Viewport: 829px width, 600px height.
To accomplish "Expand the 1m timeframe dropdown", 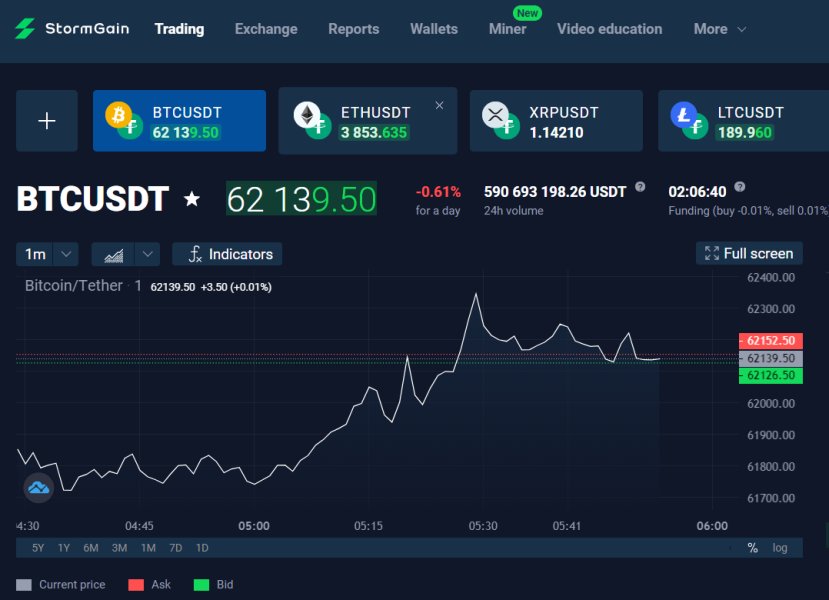I will point(66,254).
